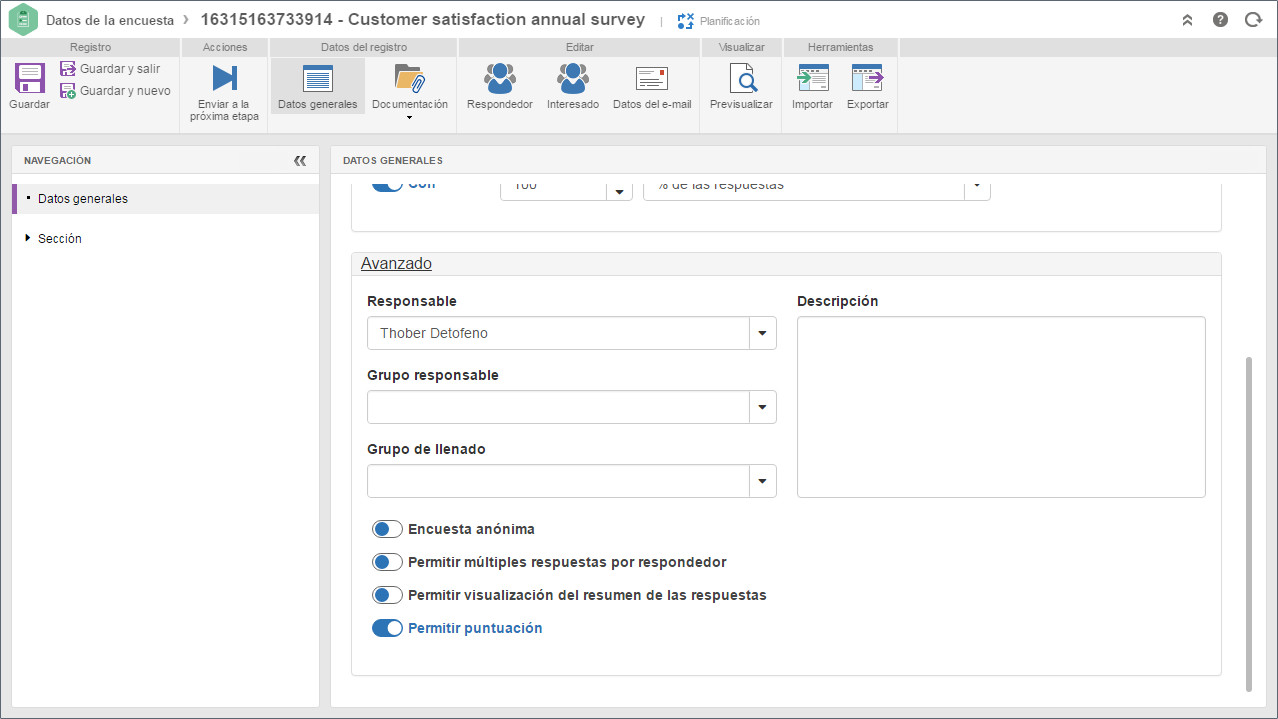Viewport: 1278px width, 719px height.
Task: Expand the Sección tree item
Action: [28, 239]
